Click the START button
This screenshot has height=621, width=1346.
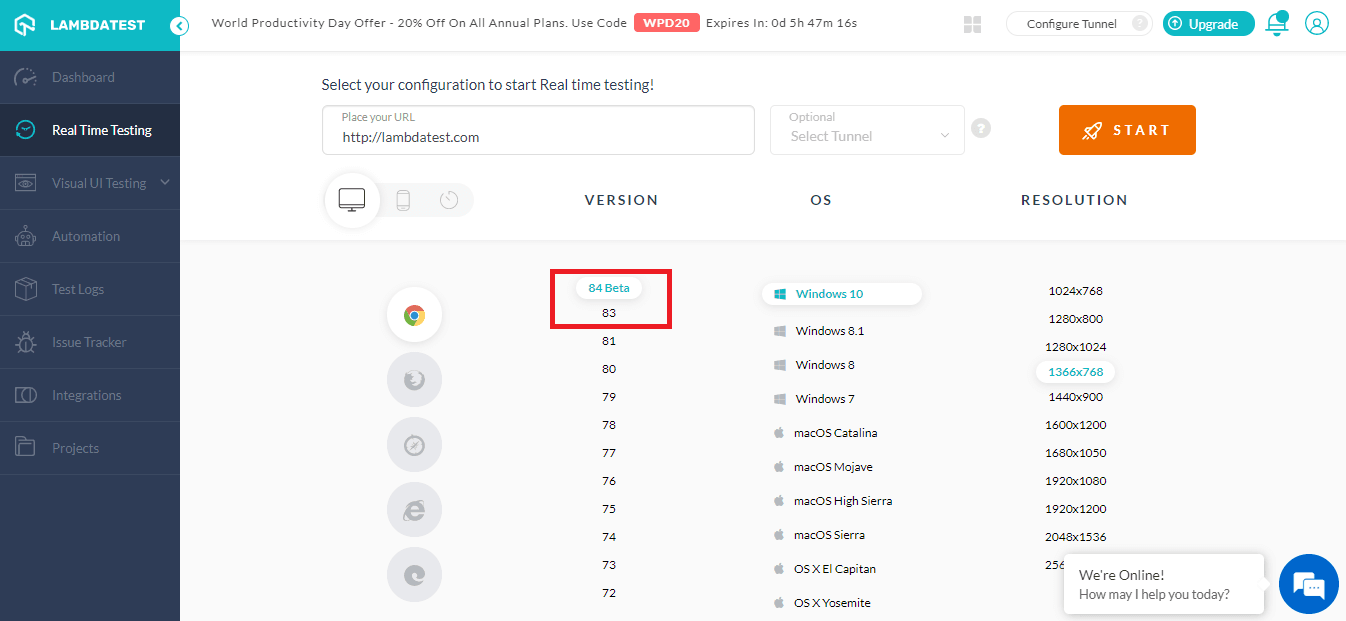pyautogui.click(x=1127, y=130)
